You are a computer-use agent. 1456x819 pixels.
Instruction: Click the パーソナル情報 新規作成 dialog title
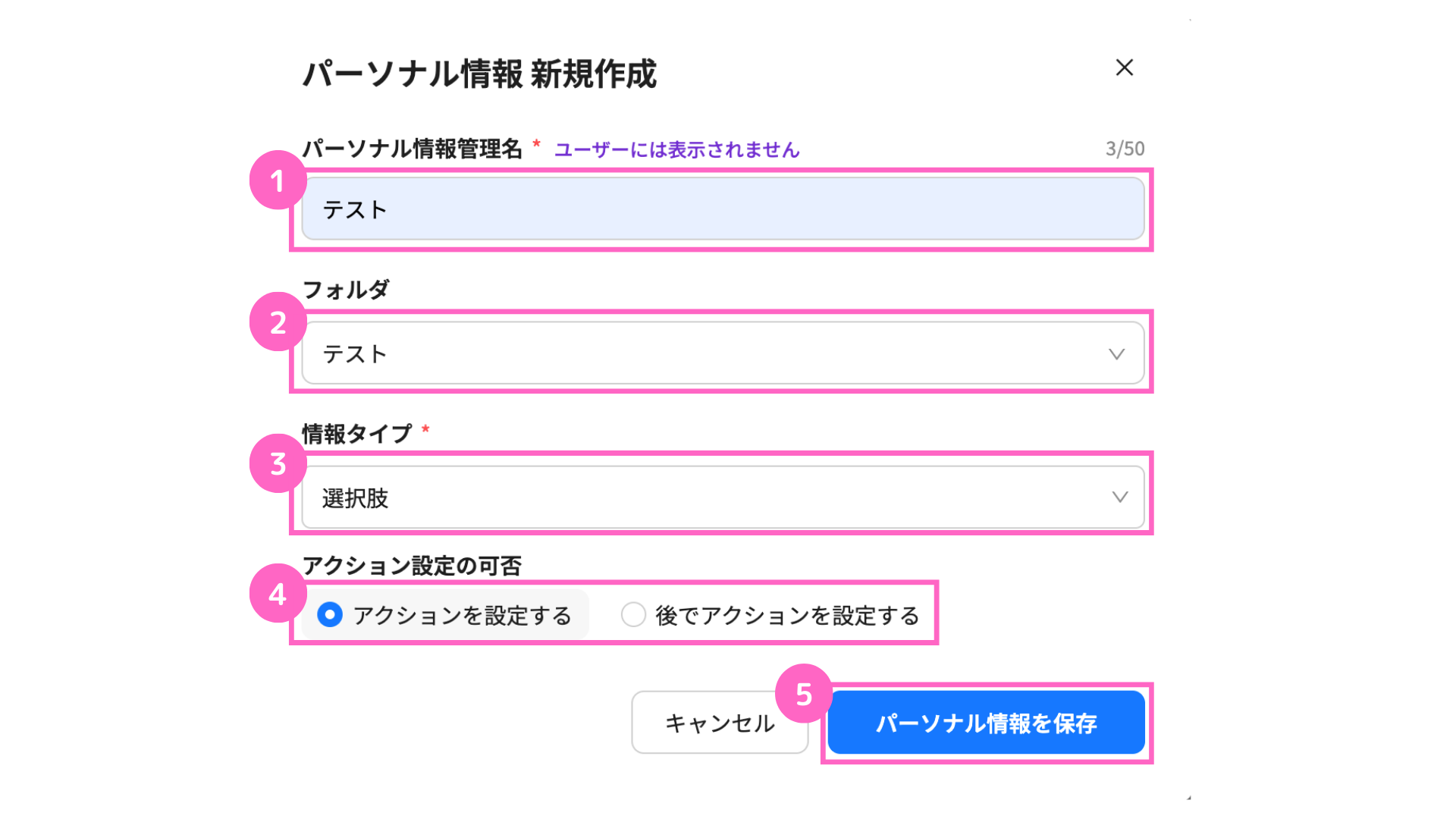tap(479, 74)
